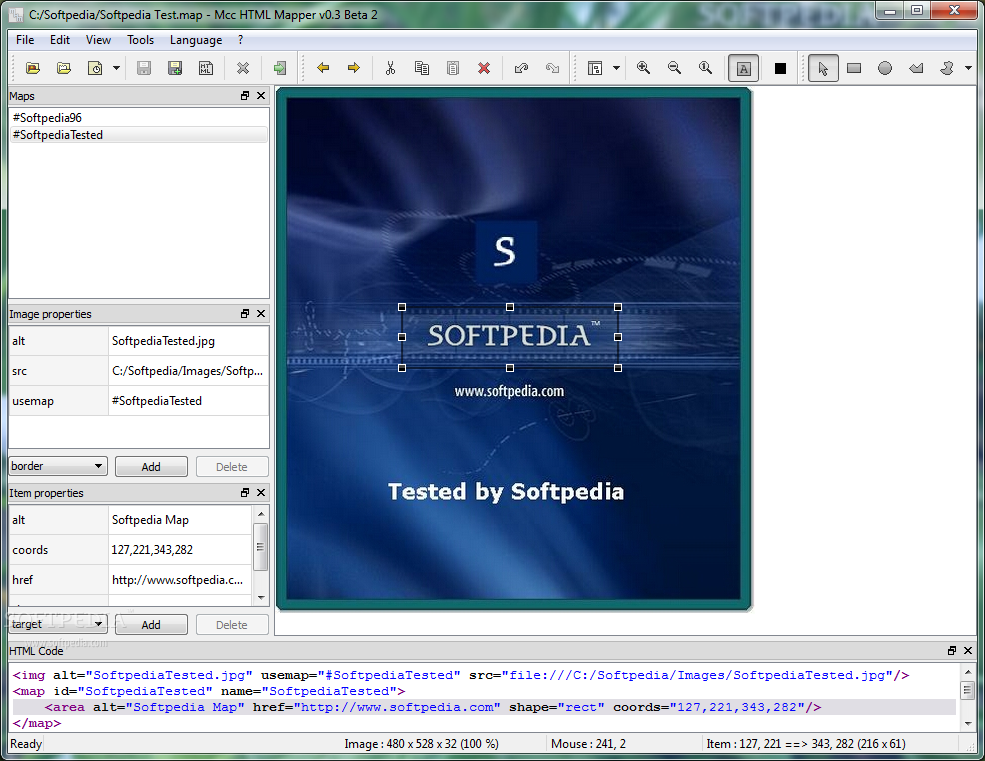
Task: Click HTML Code scrollbar down arrow
Action: [968, 723]
